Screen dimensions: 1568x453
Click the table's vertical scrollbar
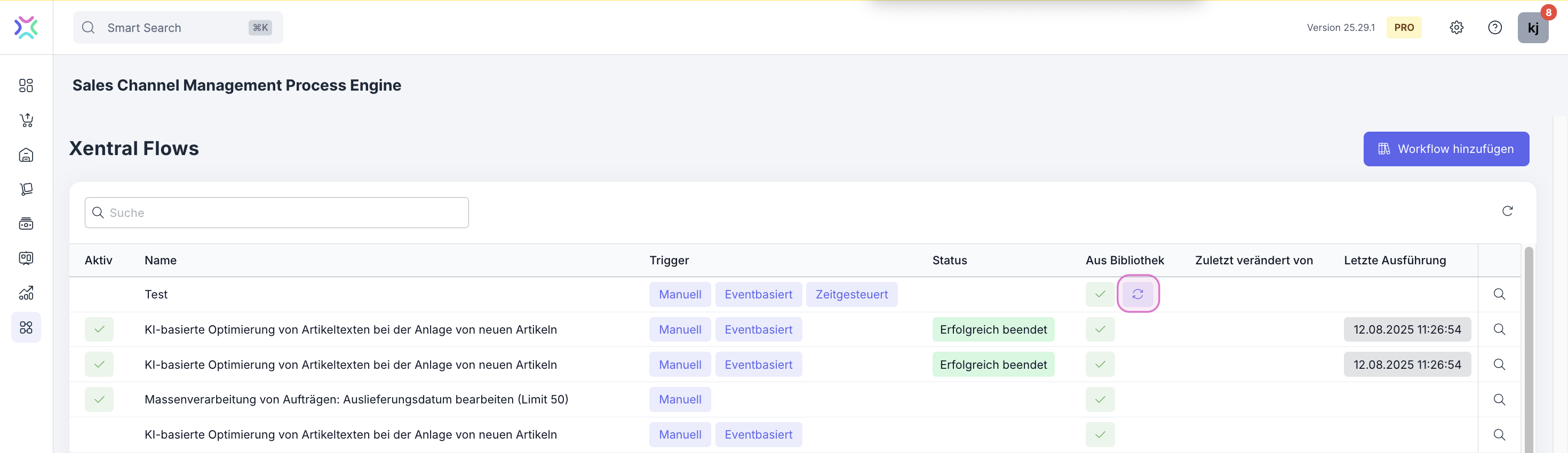pyautogui.click(x=1528, y=346)
